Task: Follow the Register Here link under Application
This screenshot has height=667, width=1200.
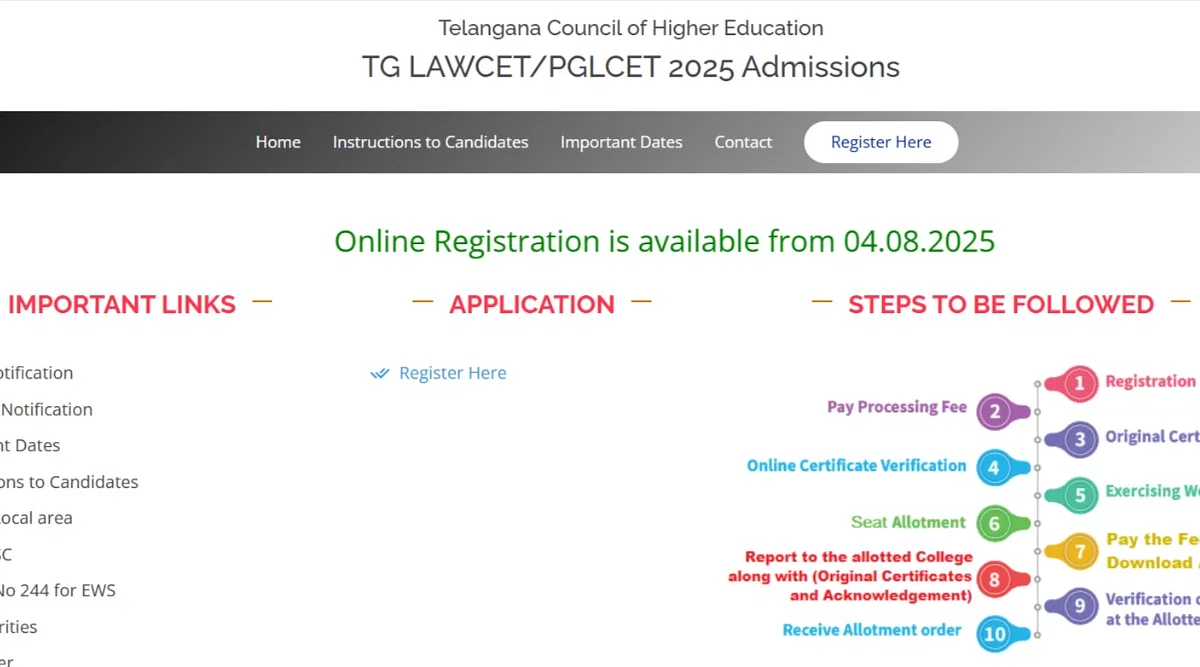Action: pos(453,373)
